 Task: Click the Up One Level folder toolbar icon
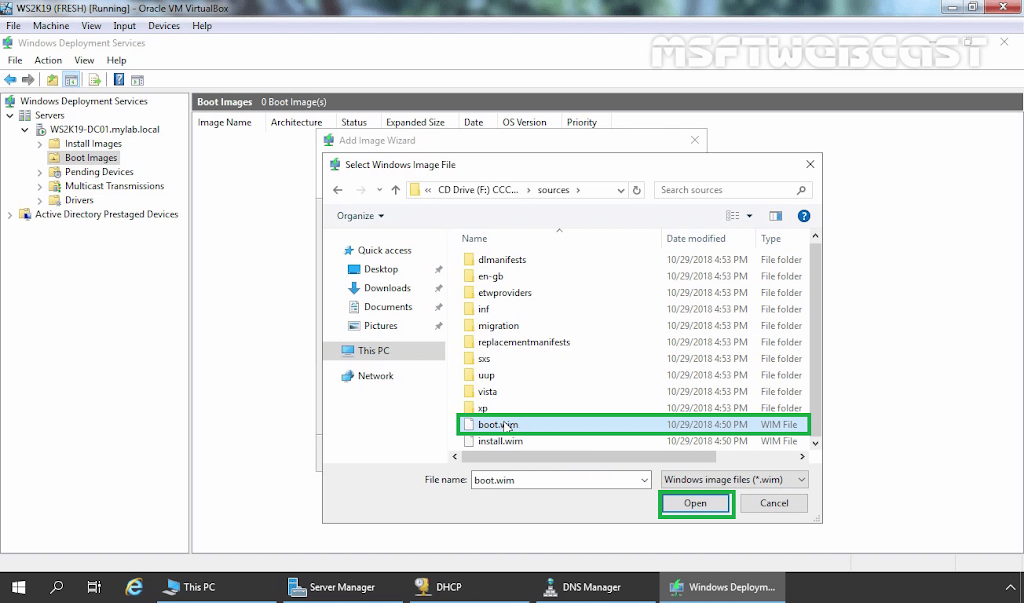click(52, 80)
